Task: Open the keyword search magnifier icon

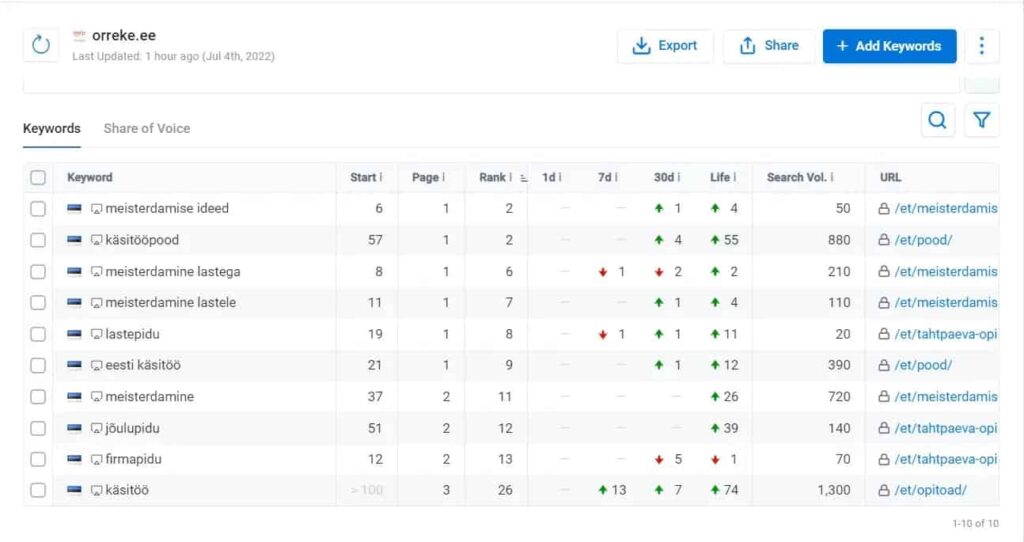Action: tap(937, 120)
